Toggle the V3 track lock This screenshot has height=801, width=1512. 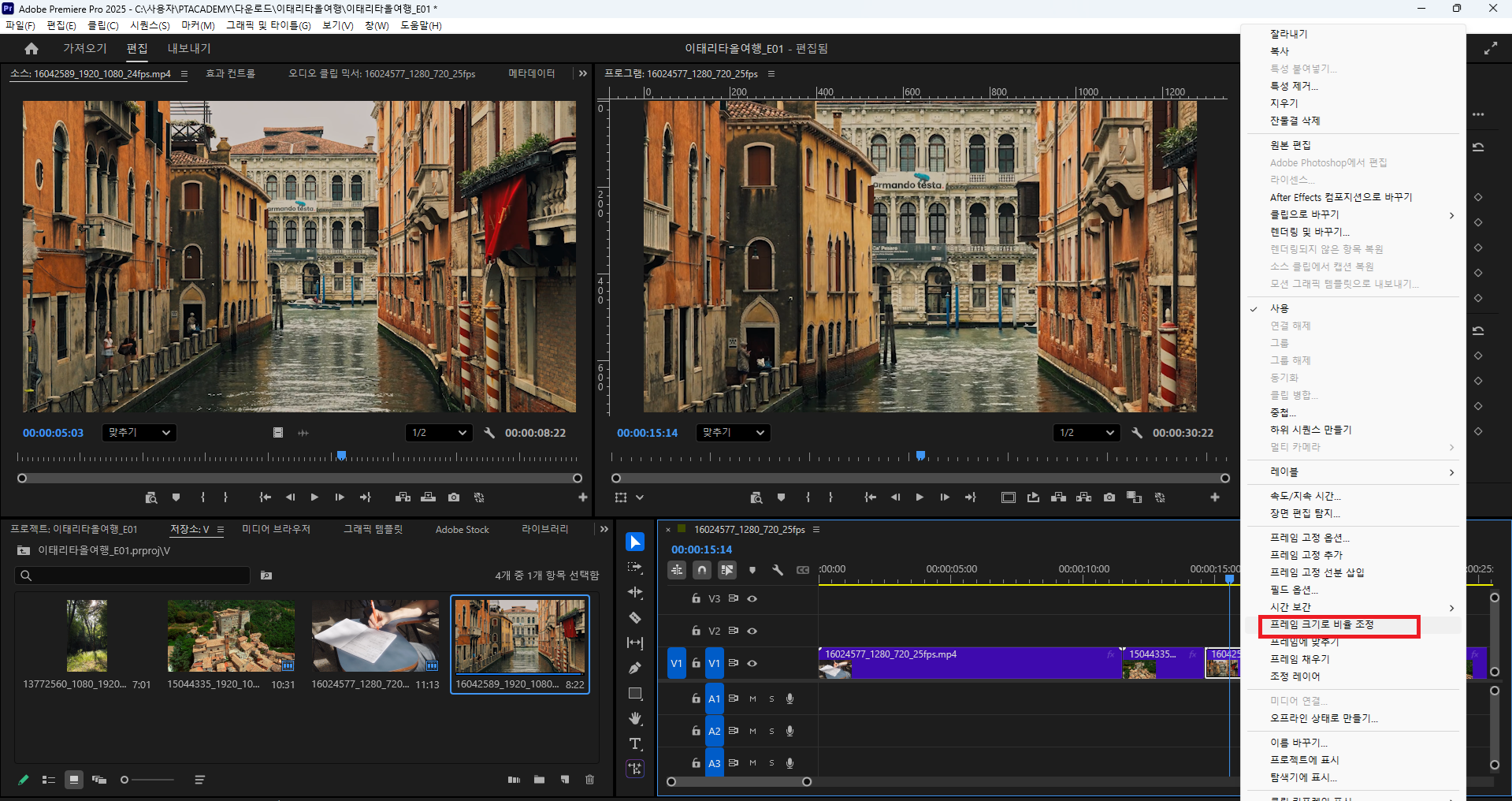tap(696, 598)
